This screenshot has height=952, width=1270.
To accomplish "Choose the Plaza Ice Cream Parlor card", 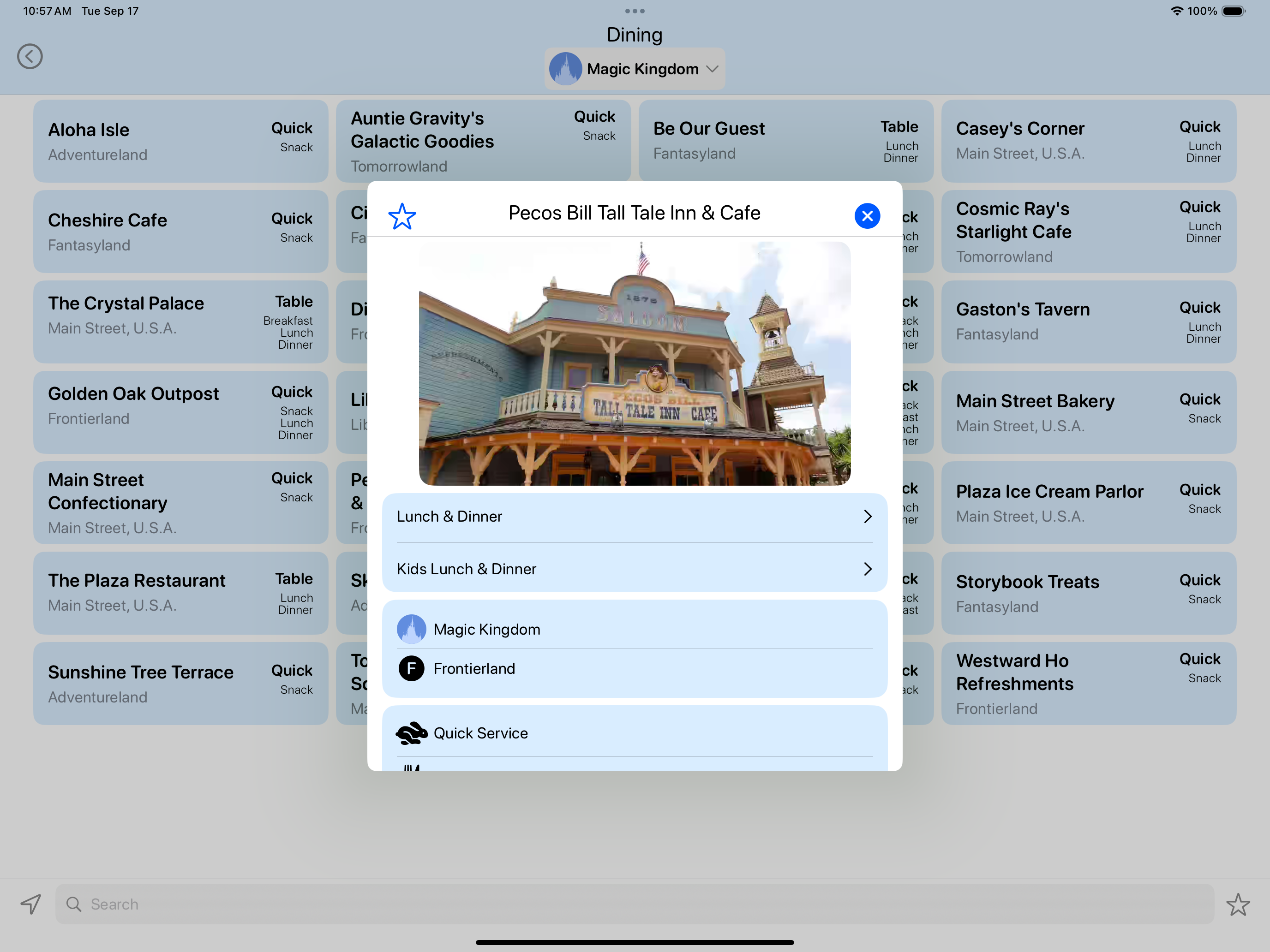I will [1089, 503].
